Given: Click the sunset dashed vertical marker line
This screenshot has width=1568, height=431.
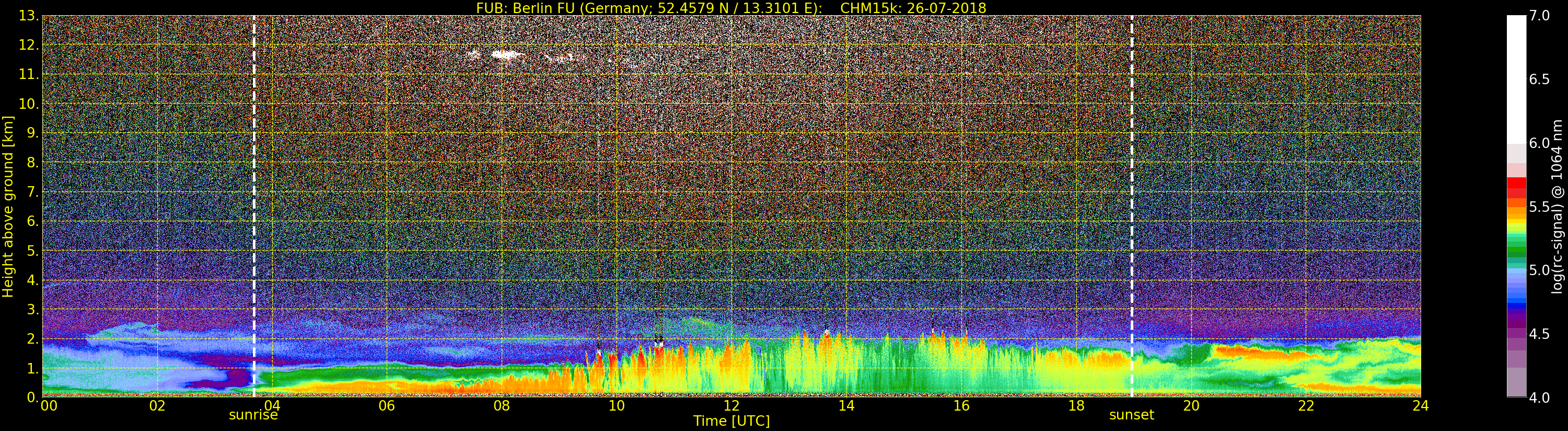Looking at the screenshot, I should pyautogui.click(x=1132, y=206).
